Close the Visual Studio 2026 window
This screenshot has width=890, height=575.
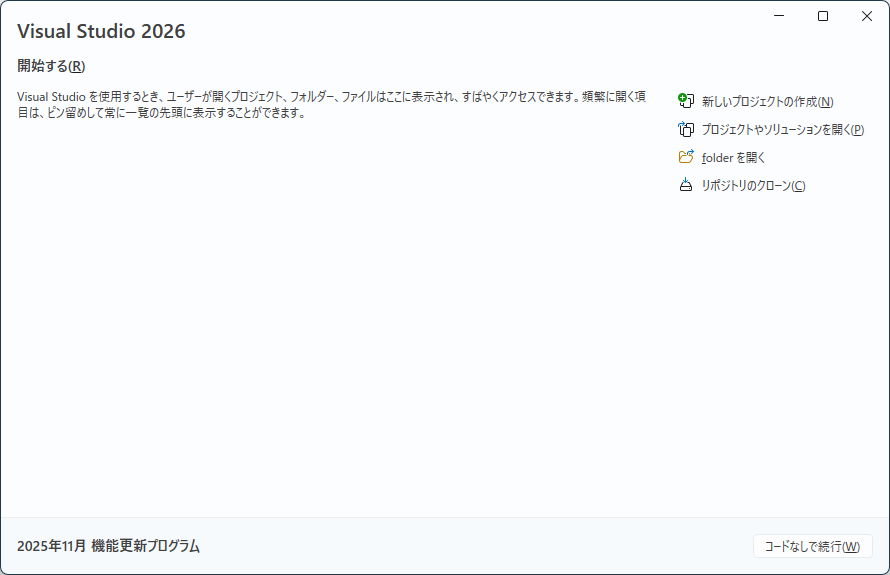coord(867,16)
